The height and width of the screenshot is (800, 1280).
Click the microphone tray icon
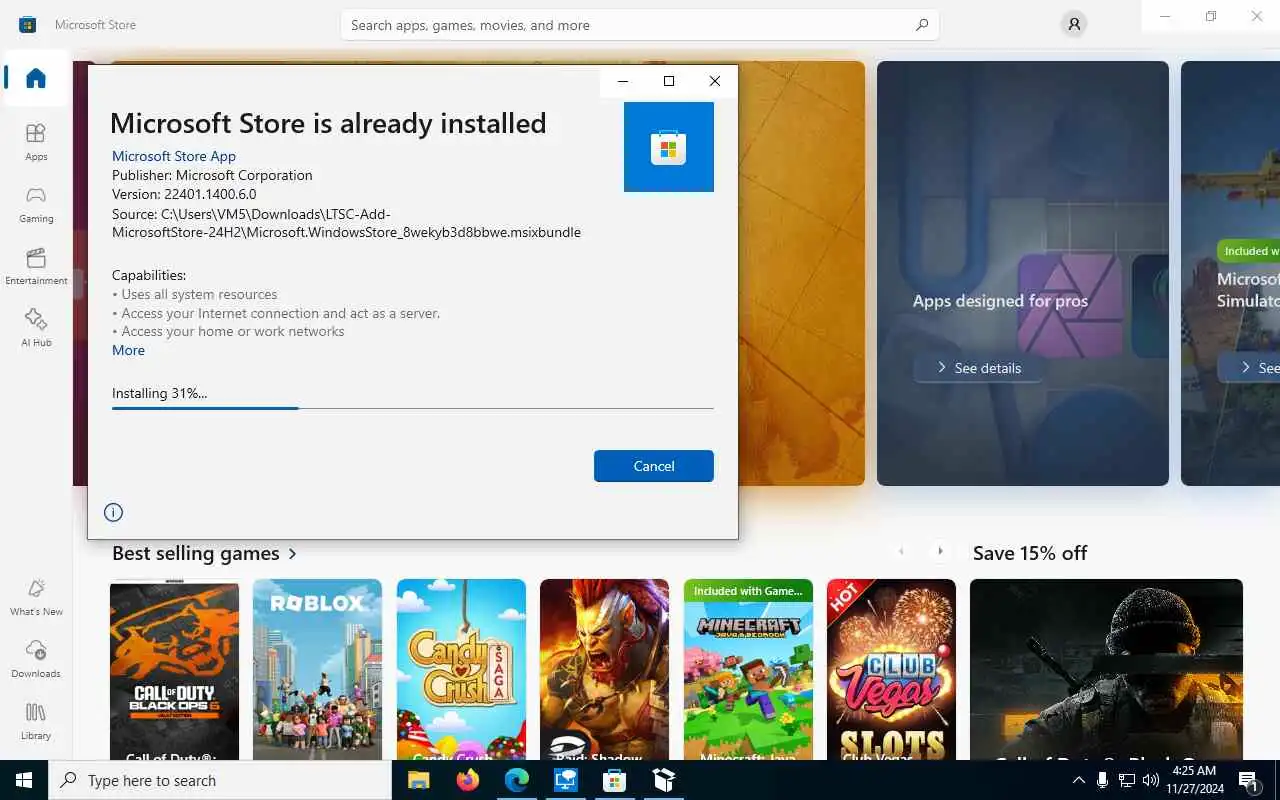pos(1102,780)
